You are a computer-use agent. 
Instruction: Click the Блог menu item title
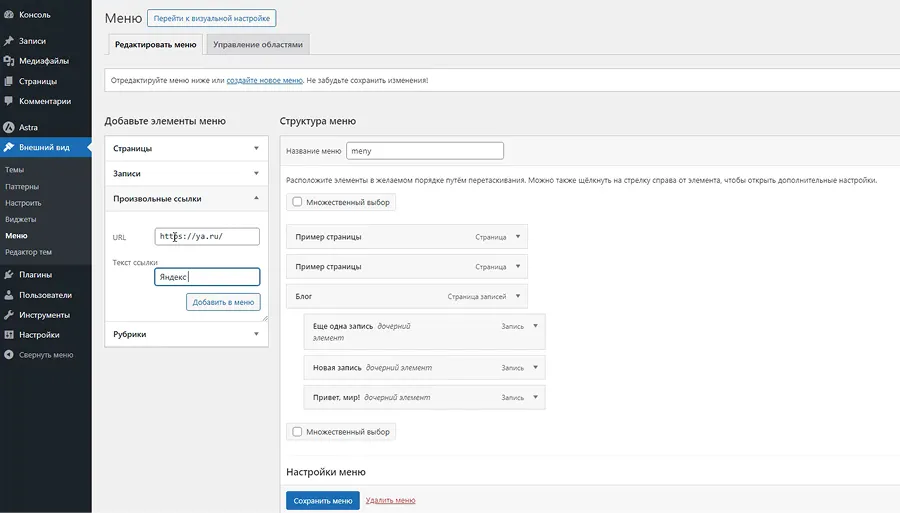coord(304,296)
